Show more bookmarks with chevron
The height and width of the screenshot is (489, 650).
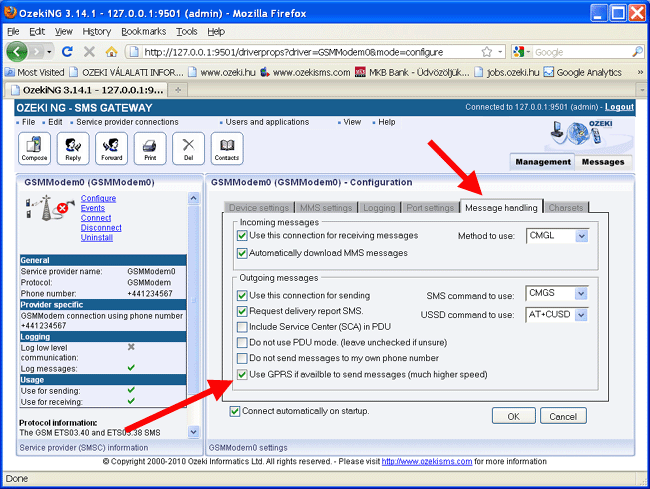click(x=640, y=72)
